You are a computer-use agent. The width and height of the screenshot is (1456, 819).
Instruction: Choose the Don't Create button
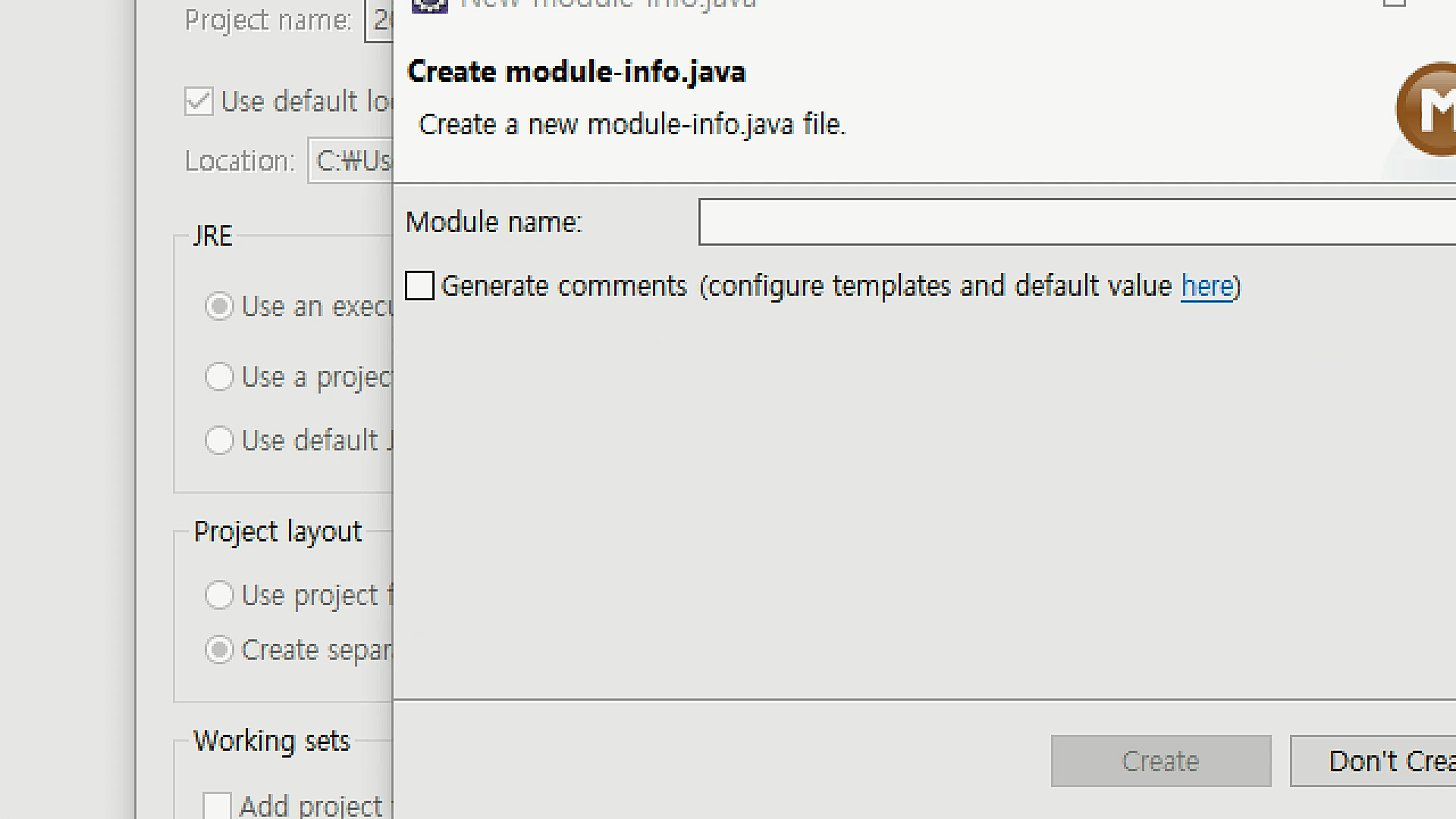1373,761
